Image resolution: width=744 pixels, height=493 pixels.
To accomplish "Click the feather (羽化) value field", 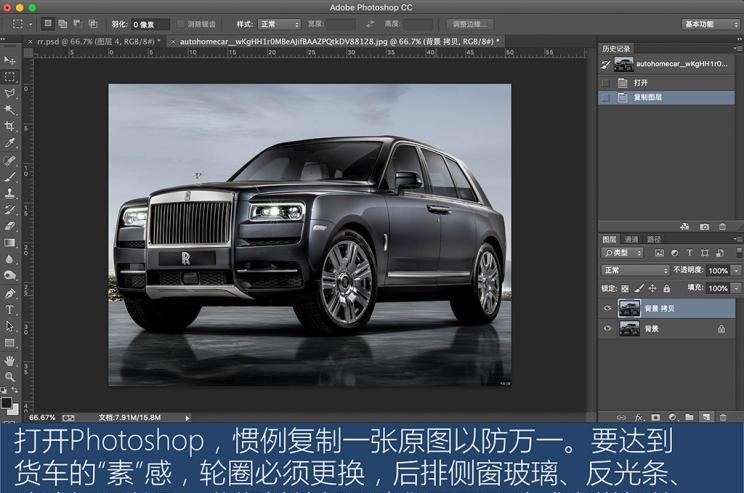I will (150, 24).
